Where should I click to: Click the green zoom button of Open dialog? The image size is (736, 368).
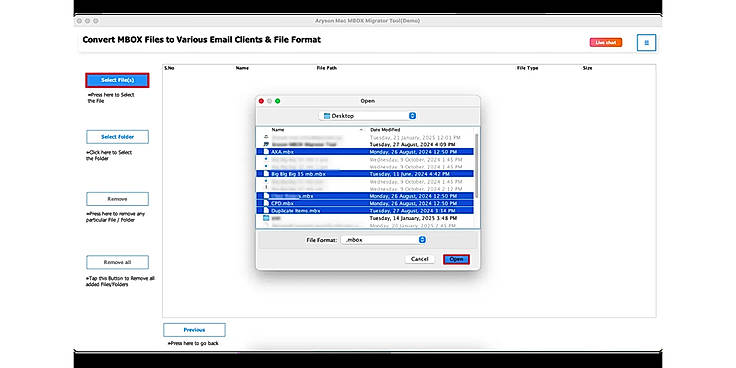click(x=277, y=101)
